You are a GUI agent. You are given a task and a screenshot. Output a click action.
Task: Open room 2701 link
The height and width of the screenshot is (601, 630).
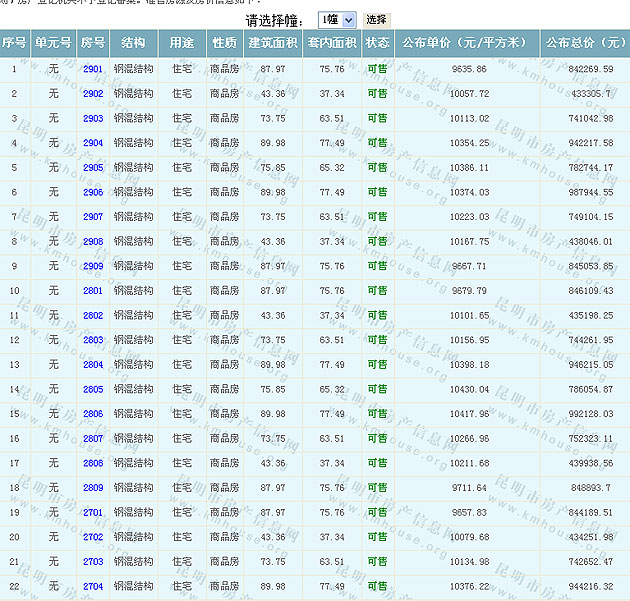[93, 513]
